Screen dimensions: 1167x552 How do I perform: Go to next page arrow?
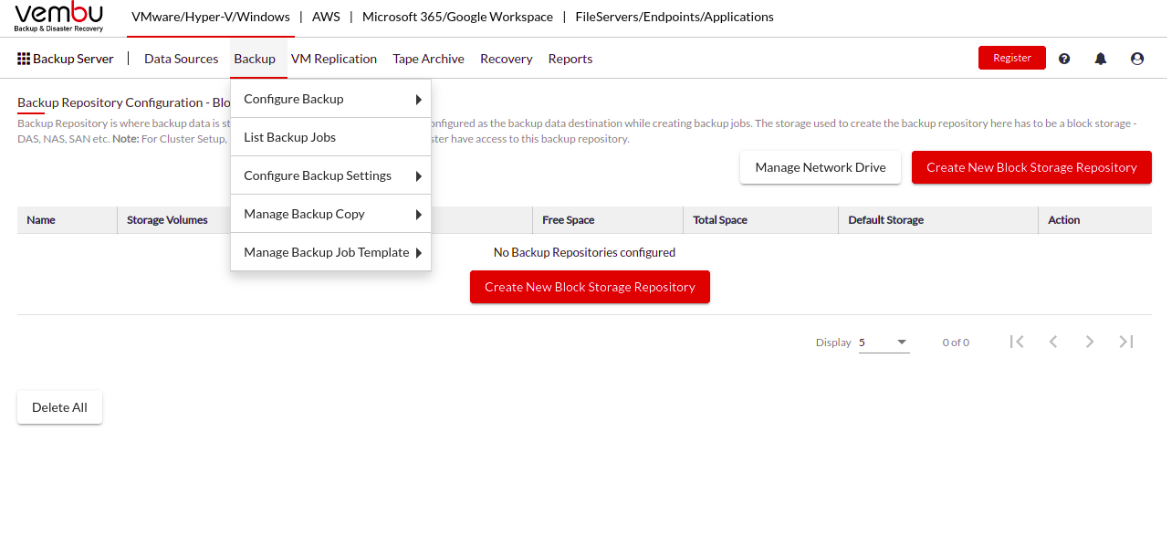1090,341
